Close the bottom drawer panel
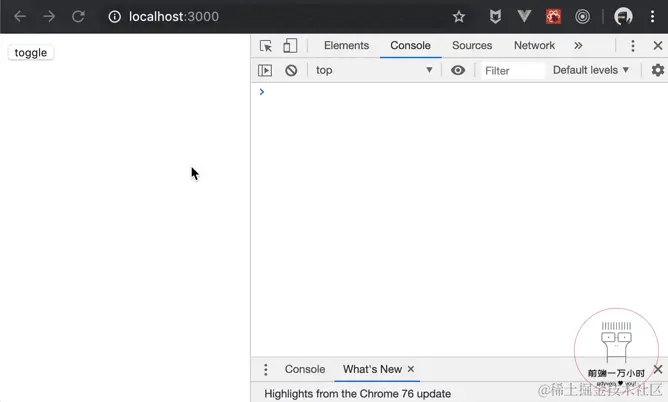This screenshot has width=668, height=402. (658, 369)
